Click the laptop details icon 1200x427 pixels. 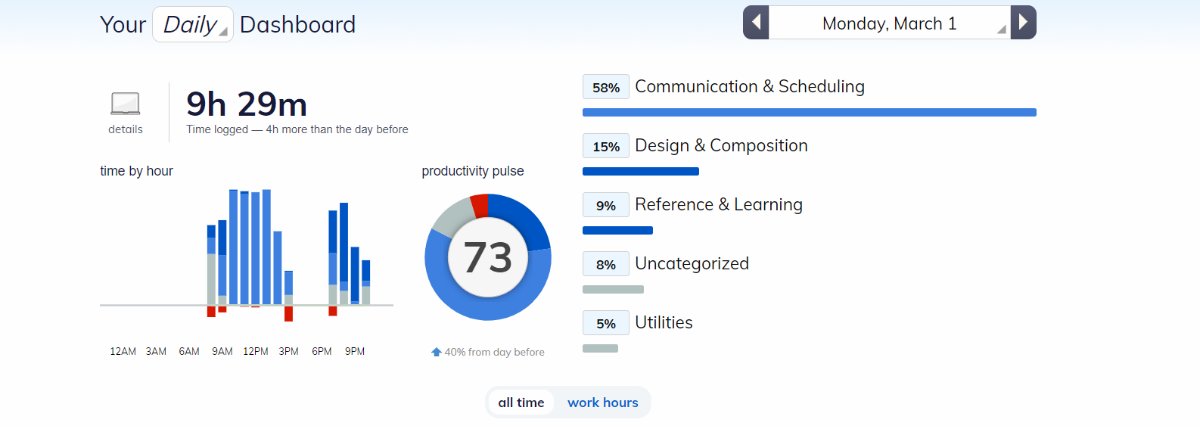[x=125, y=103]
